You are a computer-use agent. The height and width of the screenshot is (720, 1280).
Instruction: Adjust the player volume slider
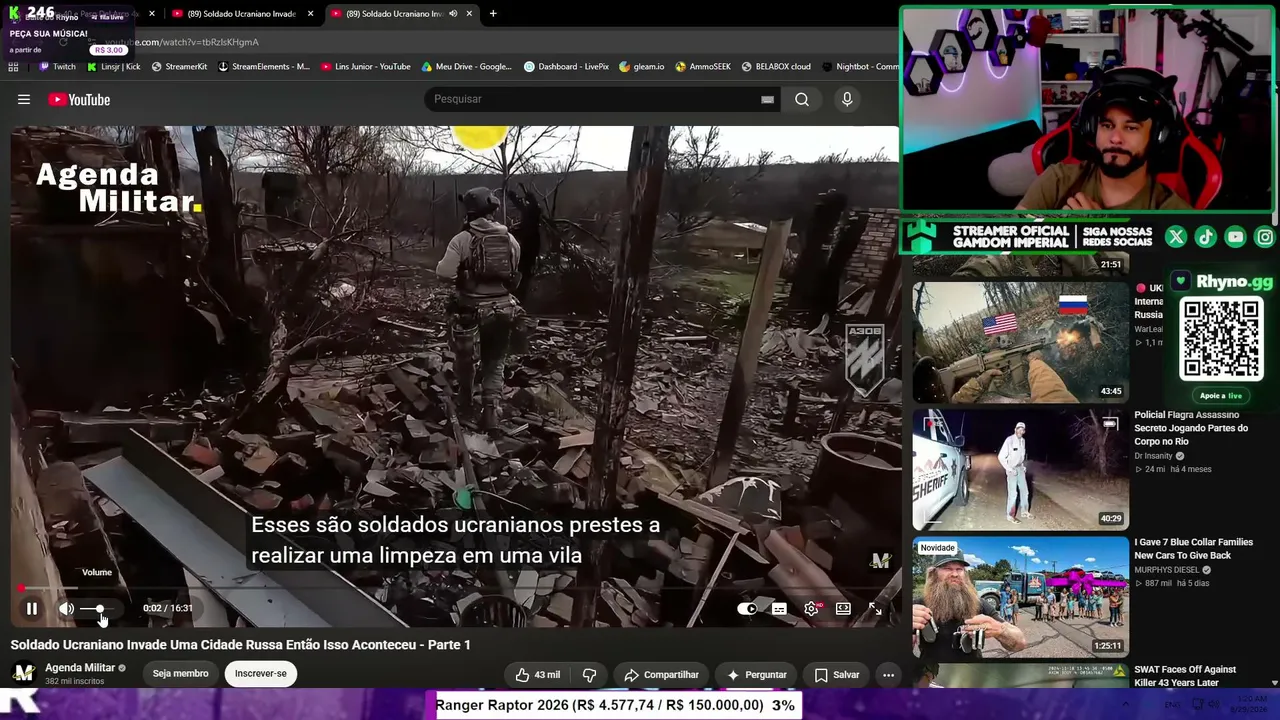coord(97,608)
